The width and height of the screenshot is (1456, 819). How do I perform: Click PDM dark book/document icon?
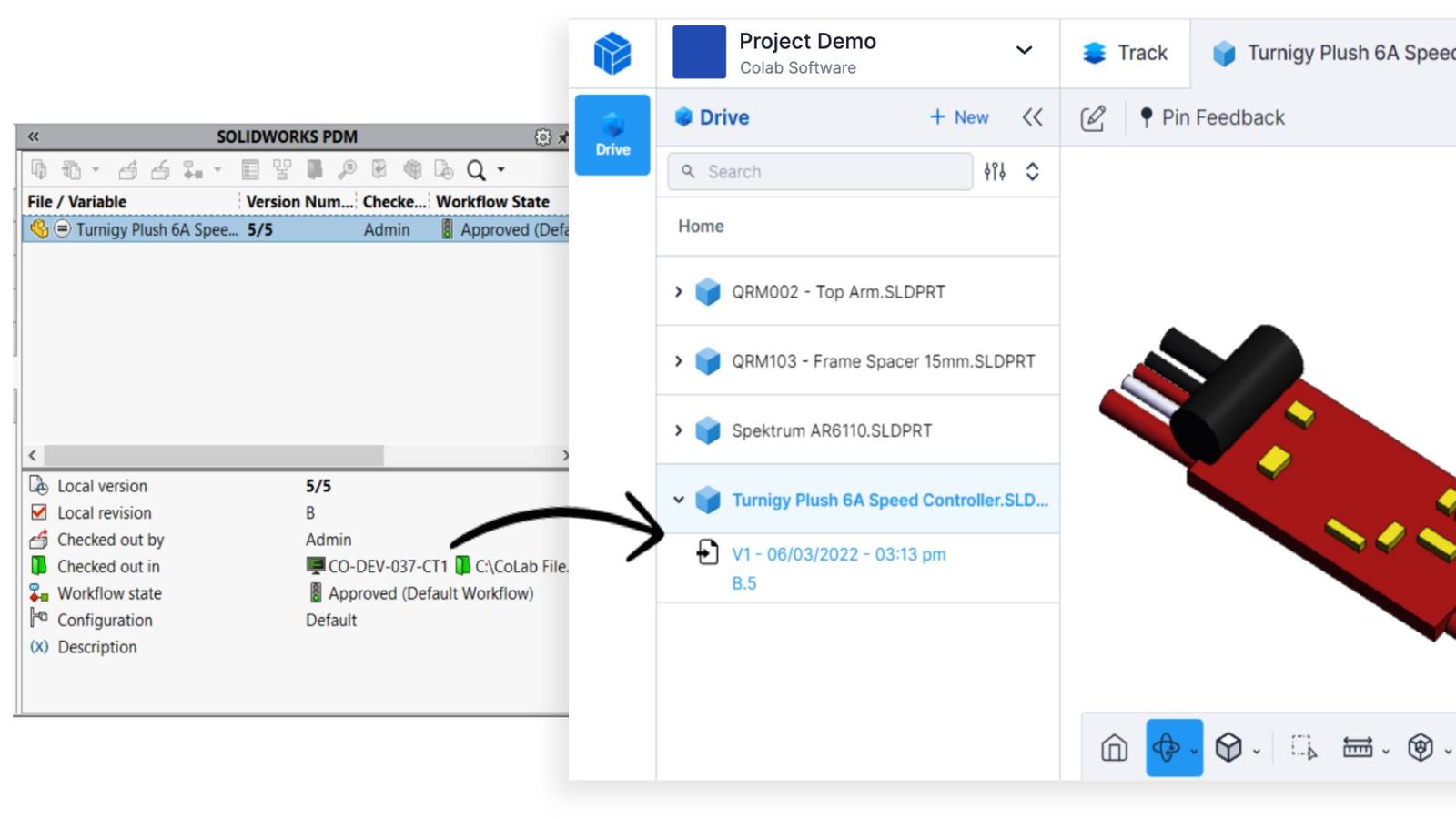click(x=315, y=169)
